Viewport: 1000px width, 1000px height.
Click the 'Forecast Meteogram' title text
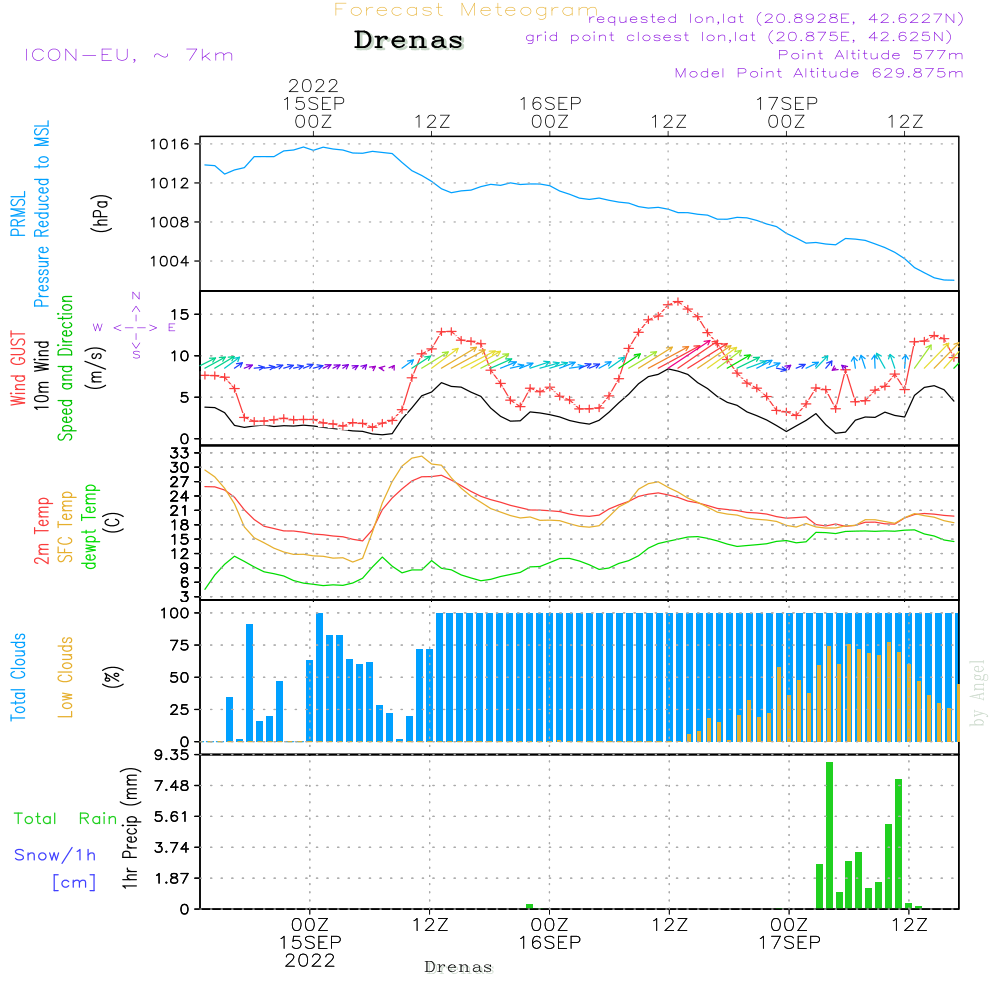[465, 10]
